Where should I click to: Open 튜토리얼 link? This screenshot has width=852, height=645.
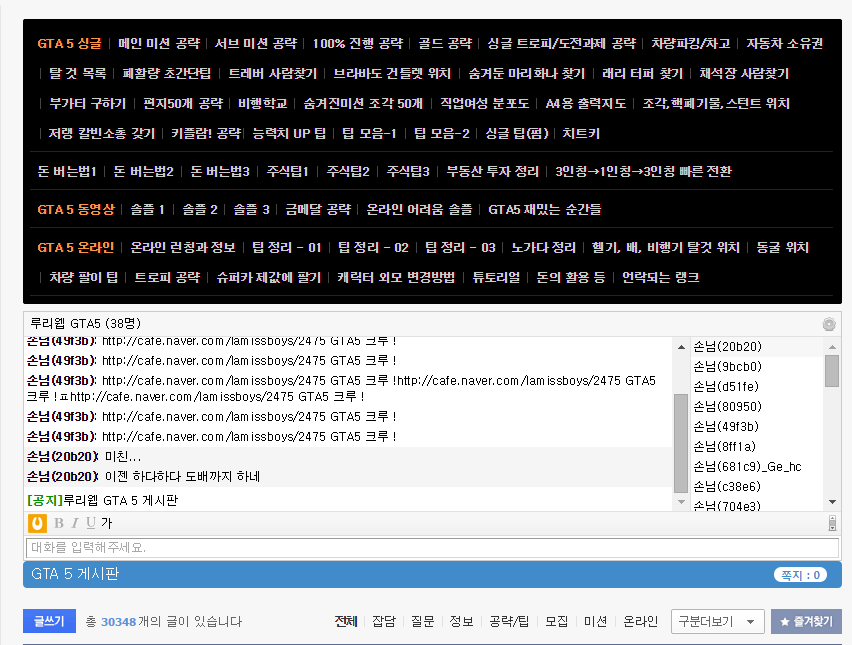click(496, 278)
